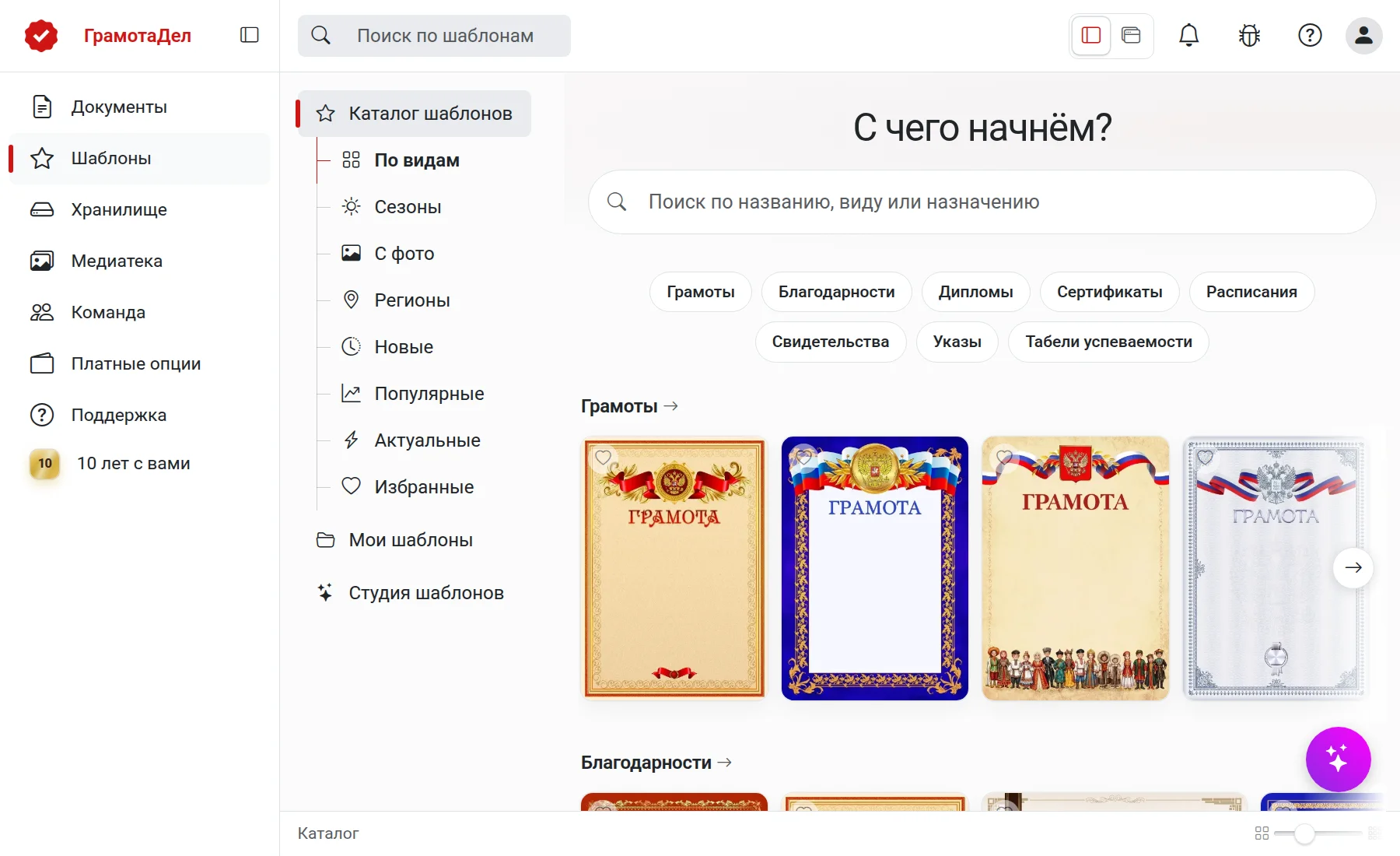Viewport: 1400px width, 856px height.
Task: Open the Благодарности section heading link
Action: click(x=656, y=763)
